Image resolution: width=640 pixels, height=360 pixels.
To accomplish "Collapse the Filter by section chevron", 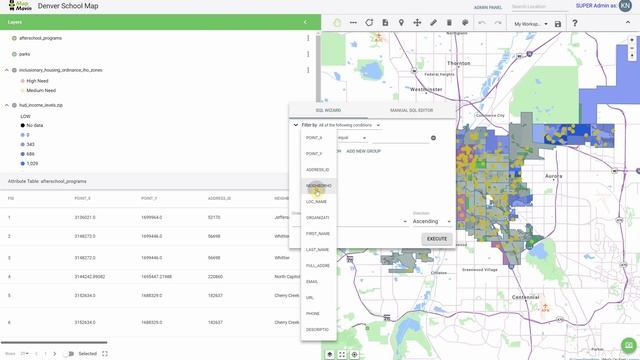I will point(296,125).
